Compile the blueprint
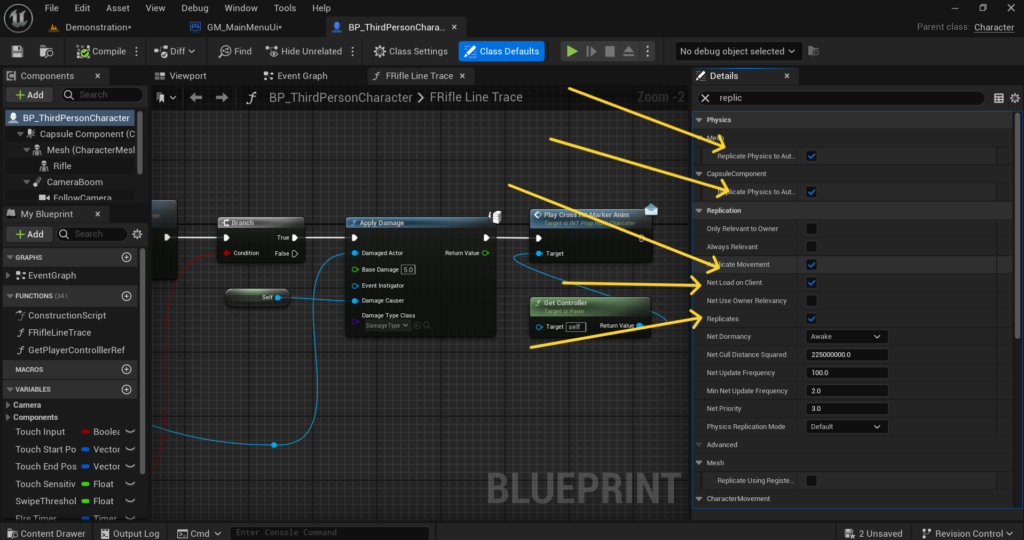 [101, 51]
